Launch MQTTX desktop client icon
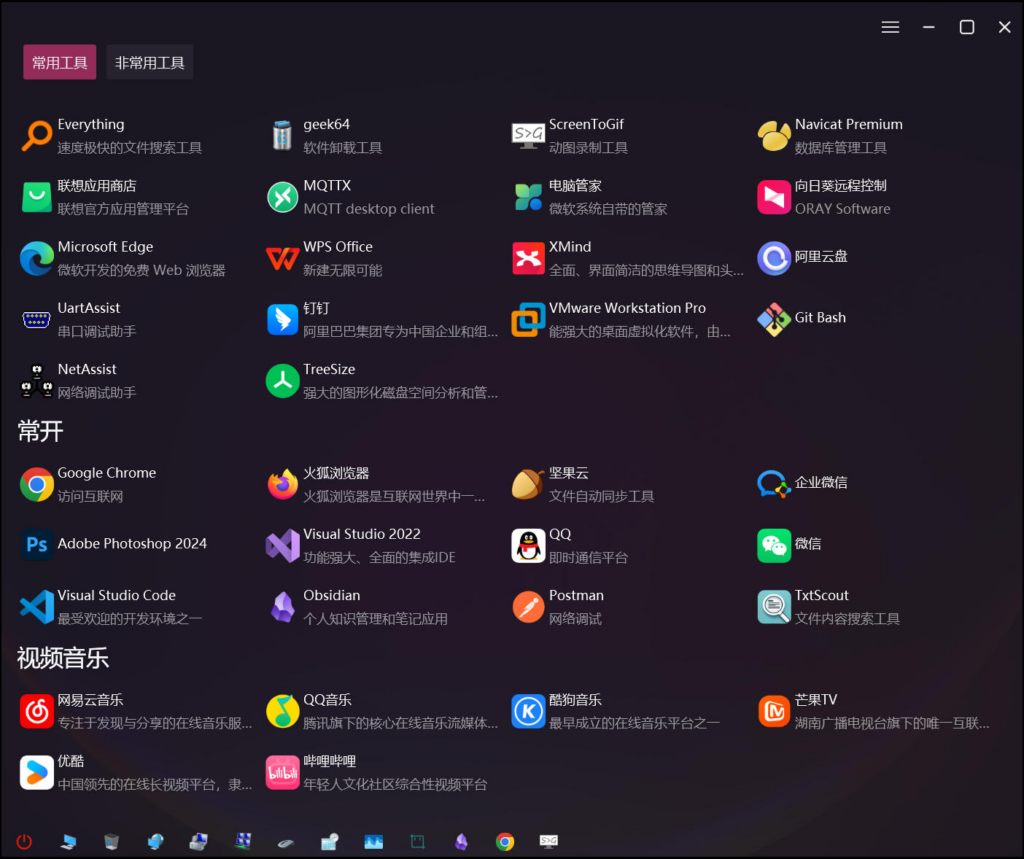The height and width of the screenshot is (859, 1024). (x=282, y=197)
